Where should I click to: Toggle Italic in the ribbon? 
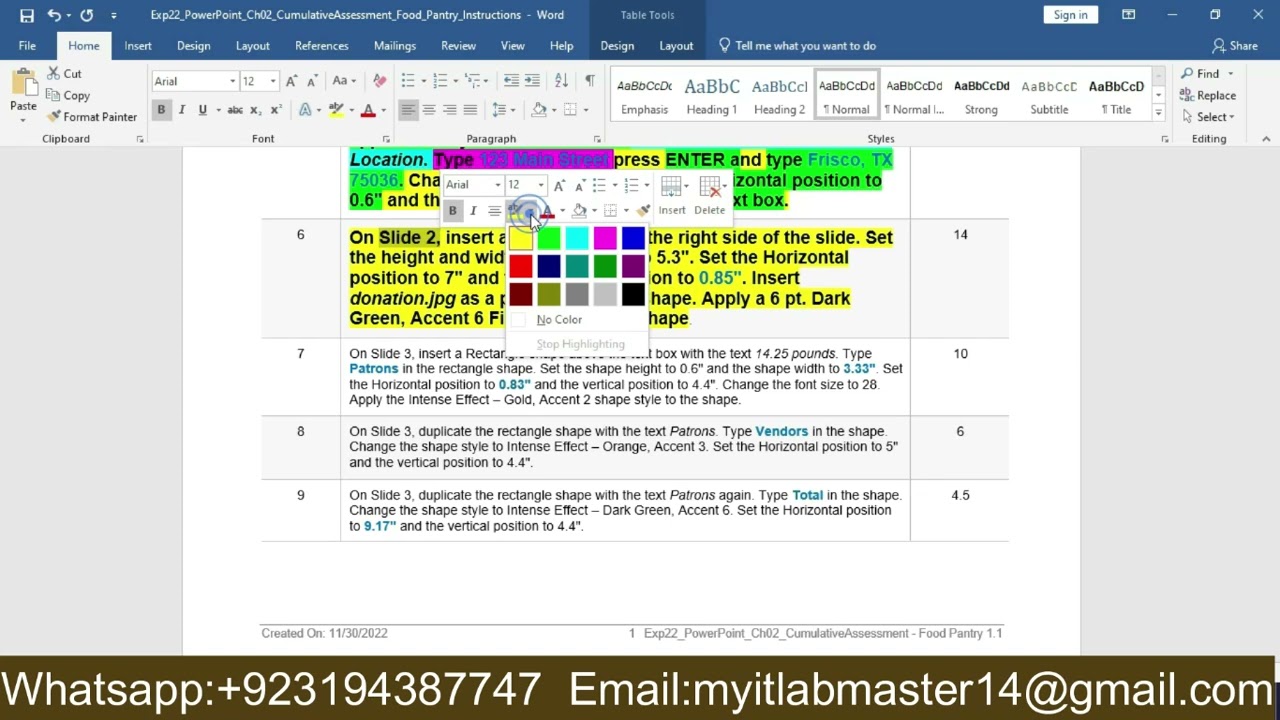point(182,110)
